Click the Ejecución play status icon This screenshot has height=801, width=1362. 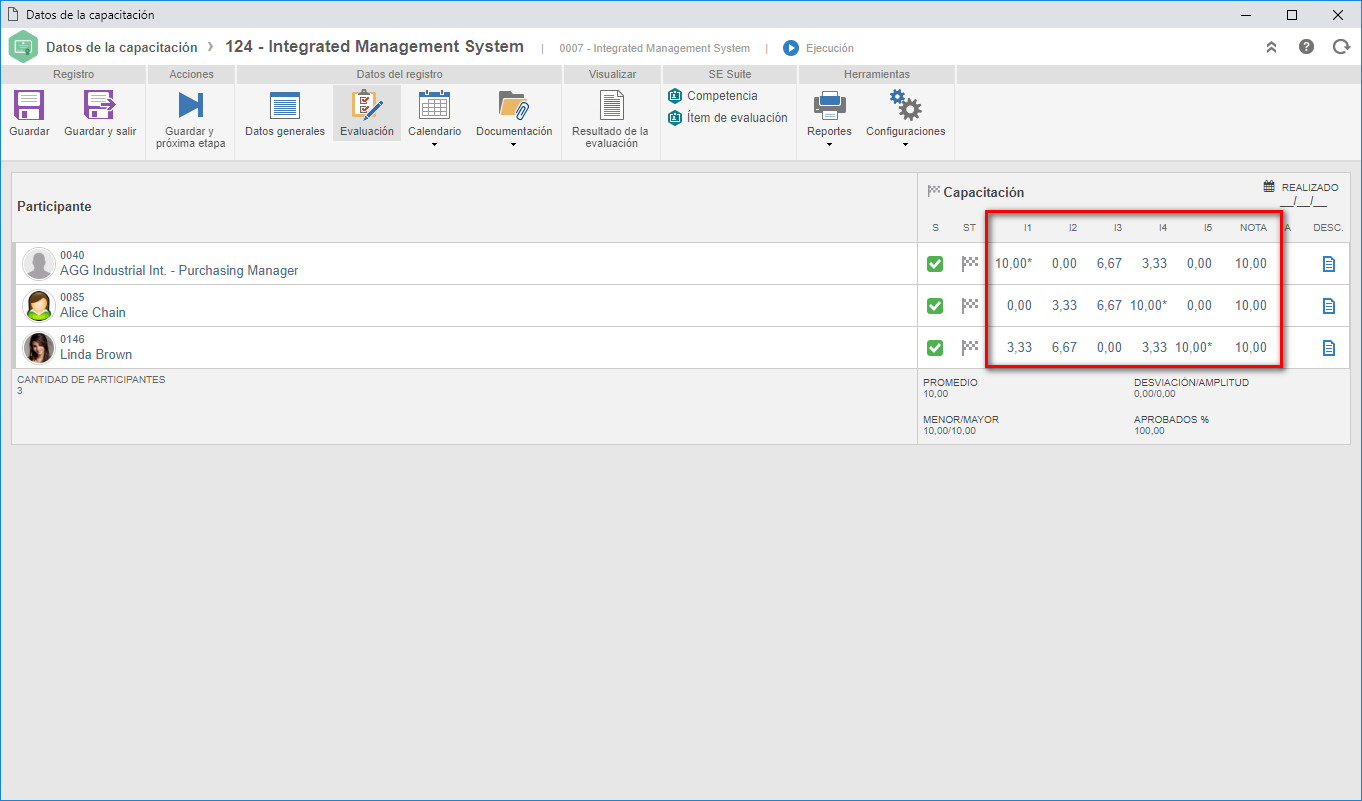(791, 48)
